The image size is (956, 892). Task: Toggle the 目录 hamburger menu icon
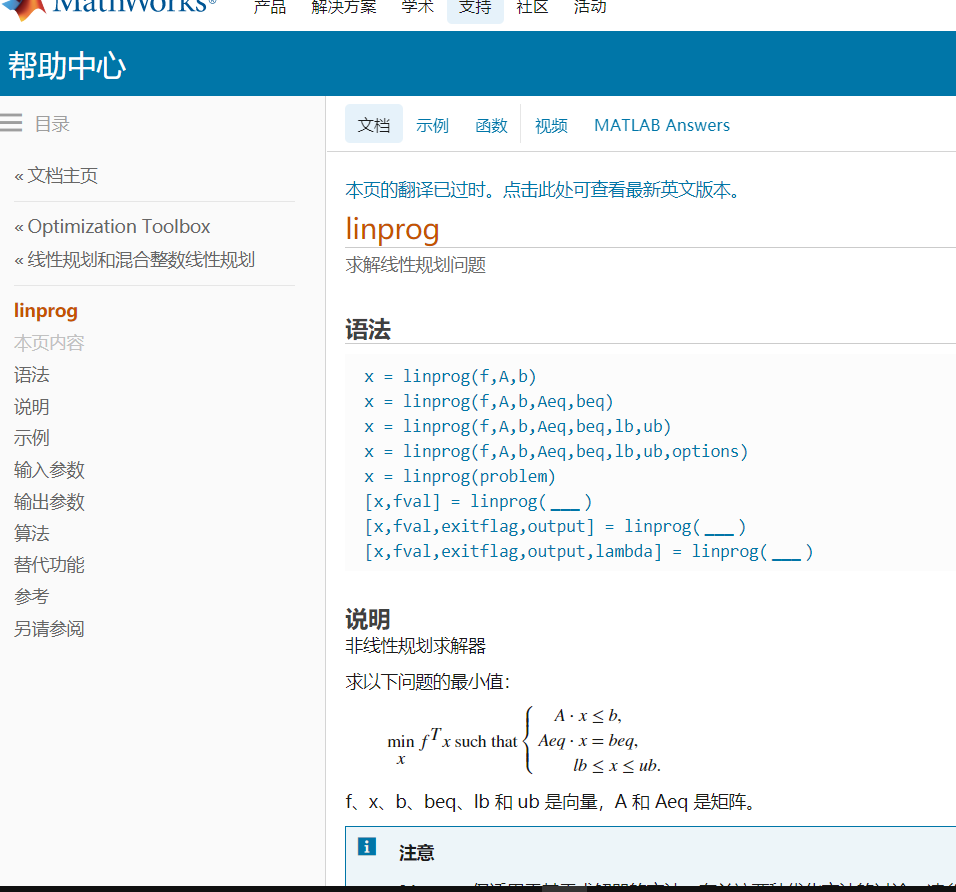11,123
